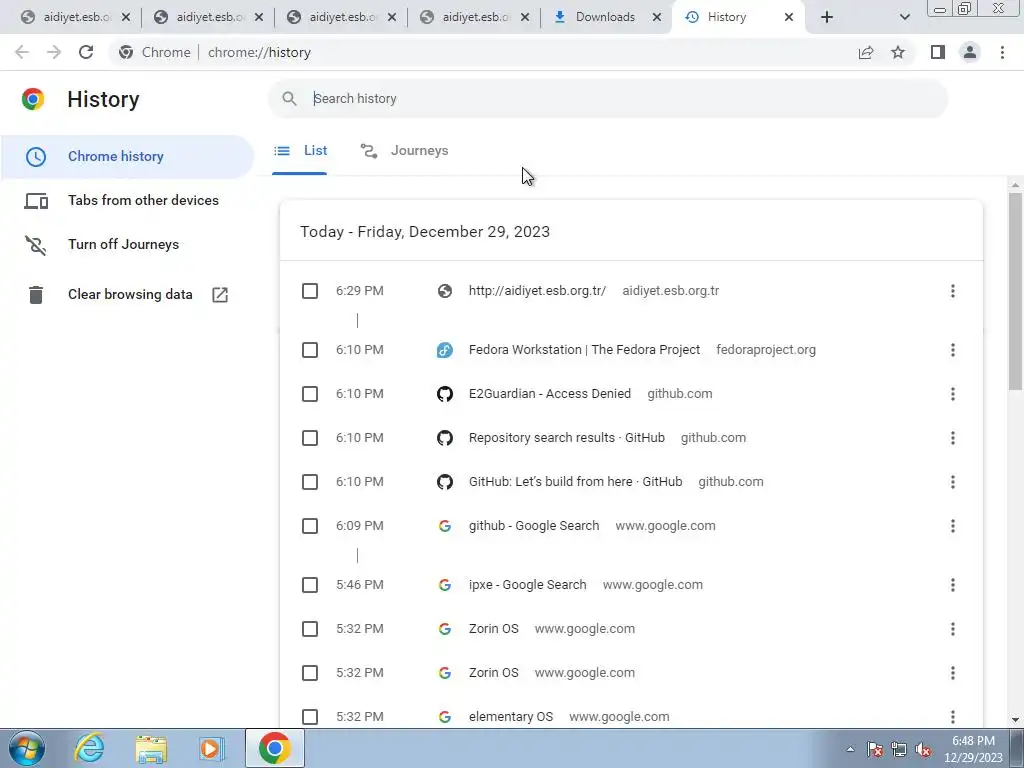This screenshot has height=768, width=1024.
Task: Click the vertical scrollbar thumb of the history list
Action: point(1015,291)
